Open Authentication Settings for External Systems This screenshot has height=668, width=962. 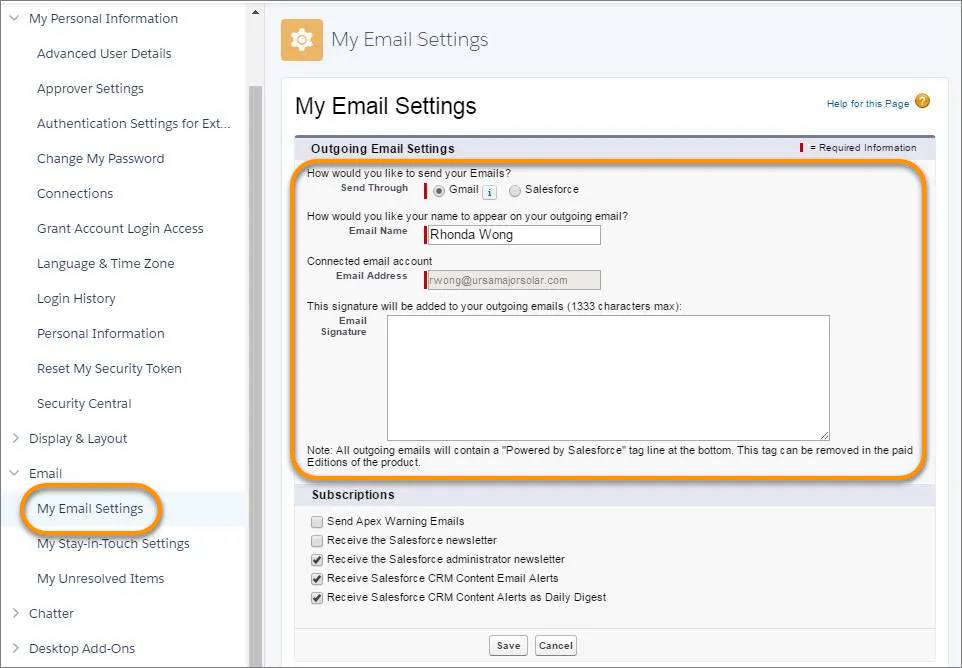134,123
